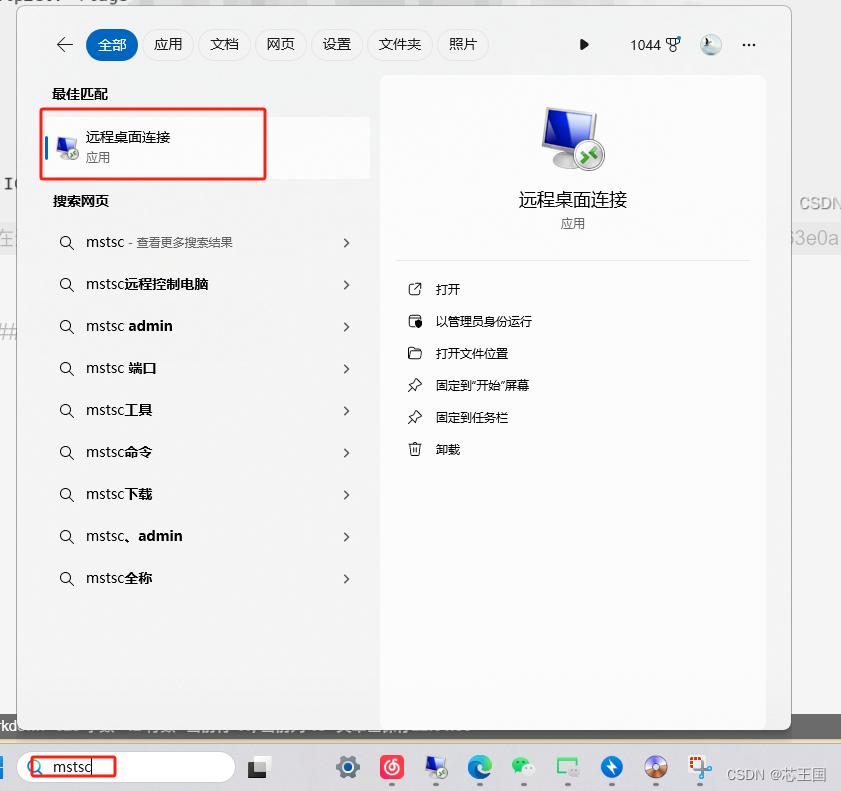Open the user profile avatar
Viewport: 841px width, 791px height.
[x=711, y=45]
